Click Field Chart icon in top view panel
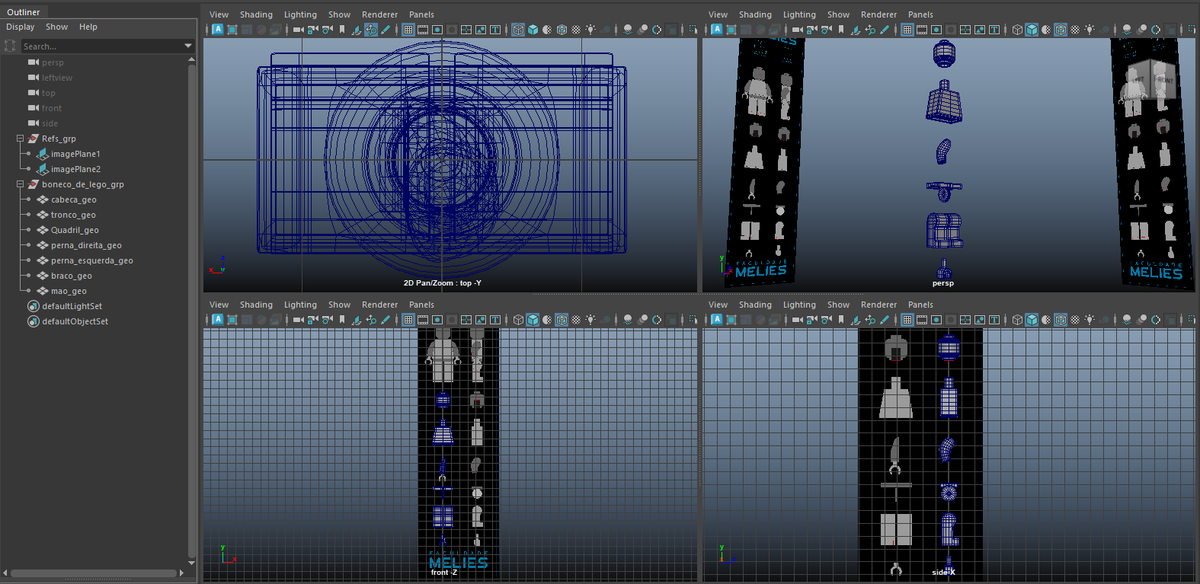The width and height of the screenshot is (1200, 584). pos(466,30)
